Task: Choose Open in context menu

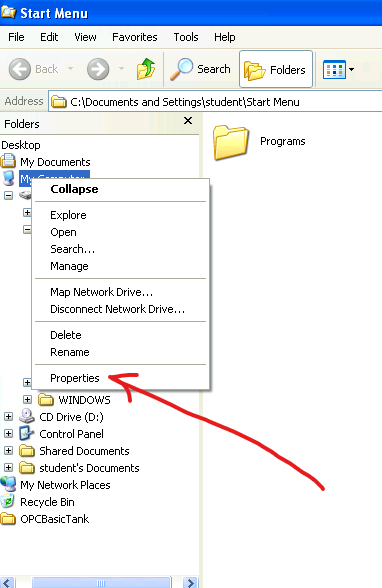Action: click(x=121, y=232)
